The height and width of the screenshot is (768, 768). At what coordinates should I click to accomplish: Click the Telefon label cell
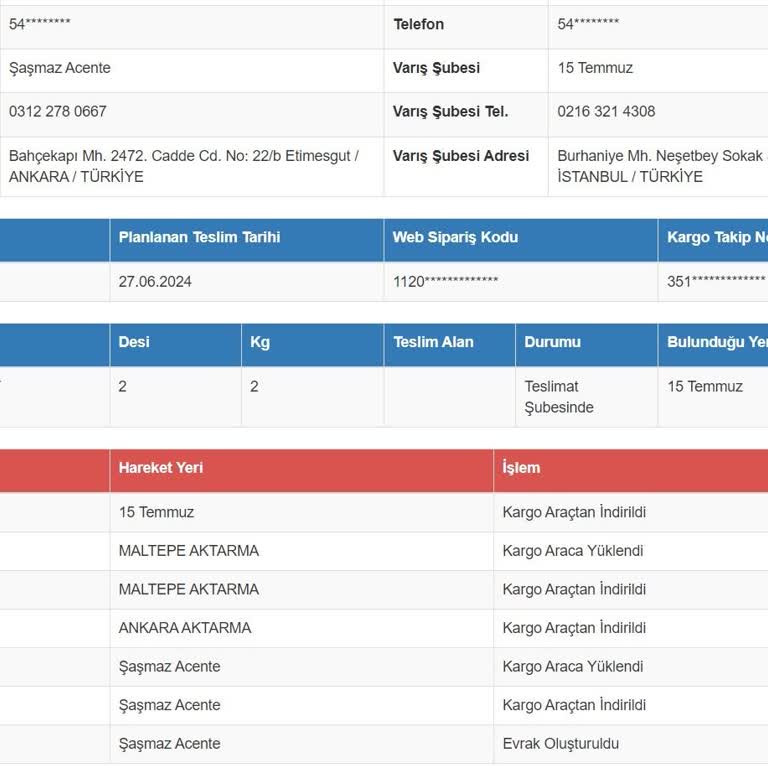(419, 25)
